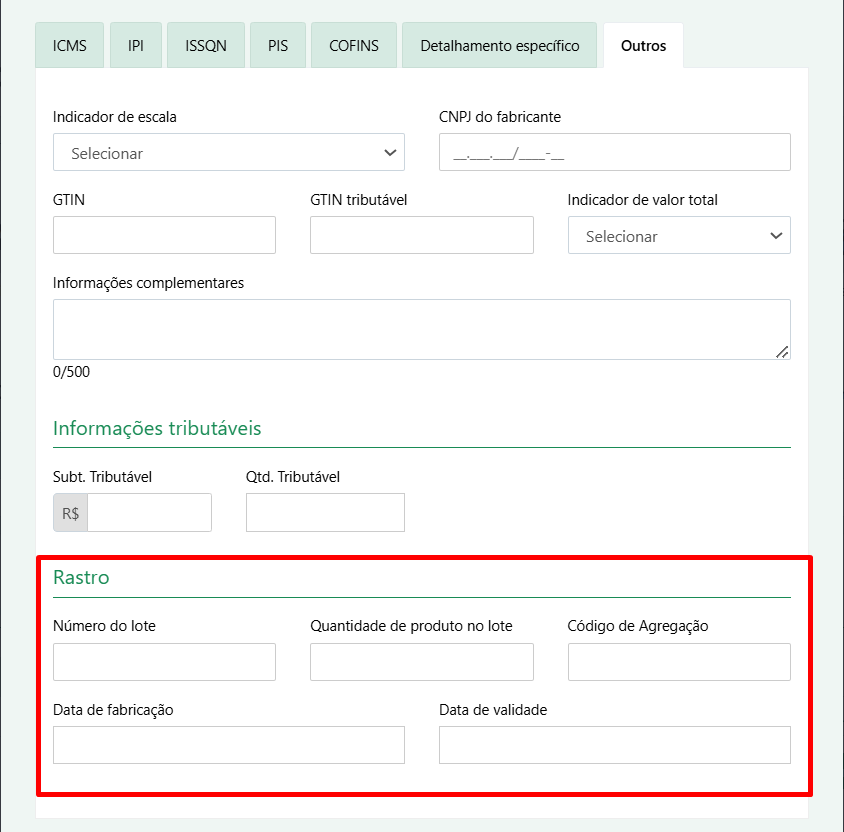Focus the Código de Agregação field
This screenshot has width=844, height=832.
coord(679,662)
